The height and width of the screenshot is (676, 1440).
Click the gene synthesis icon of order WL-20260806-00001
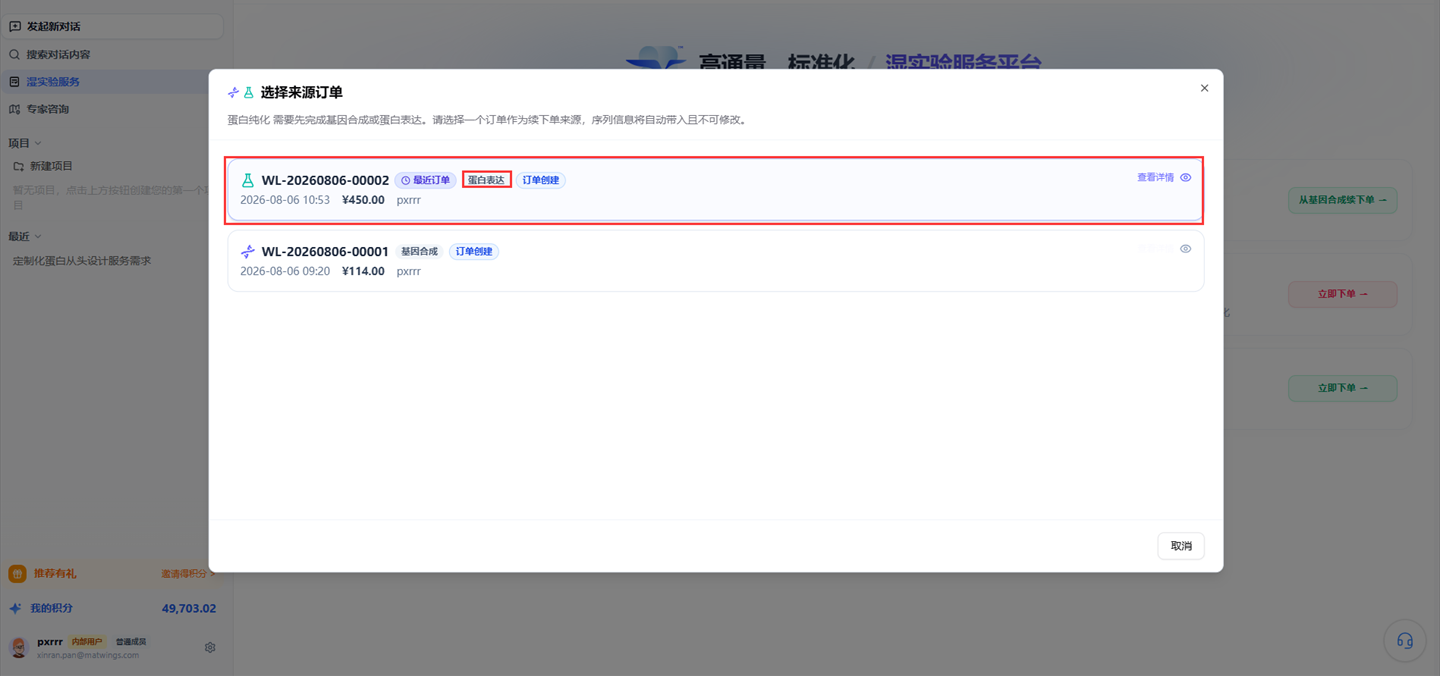(x=248, y=251)
